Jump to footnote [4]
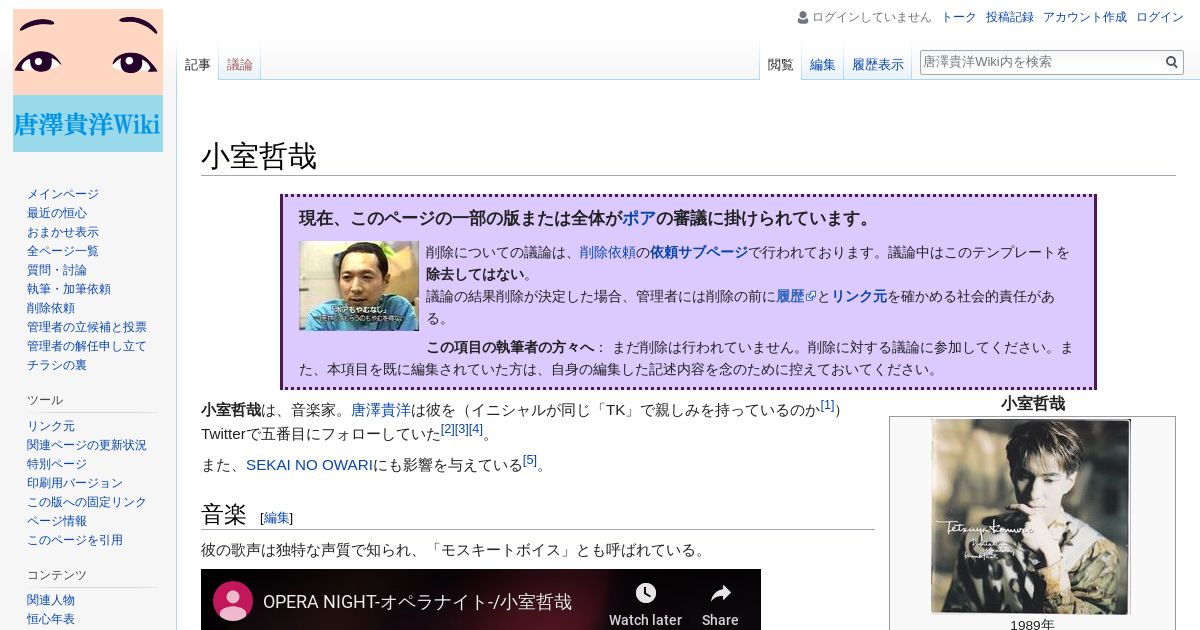 (x=476, y=429)
